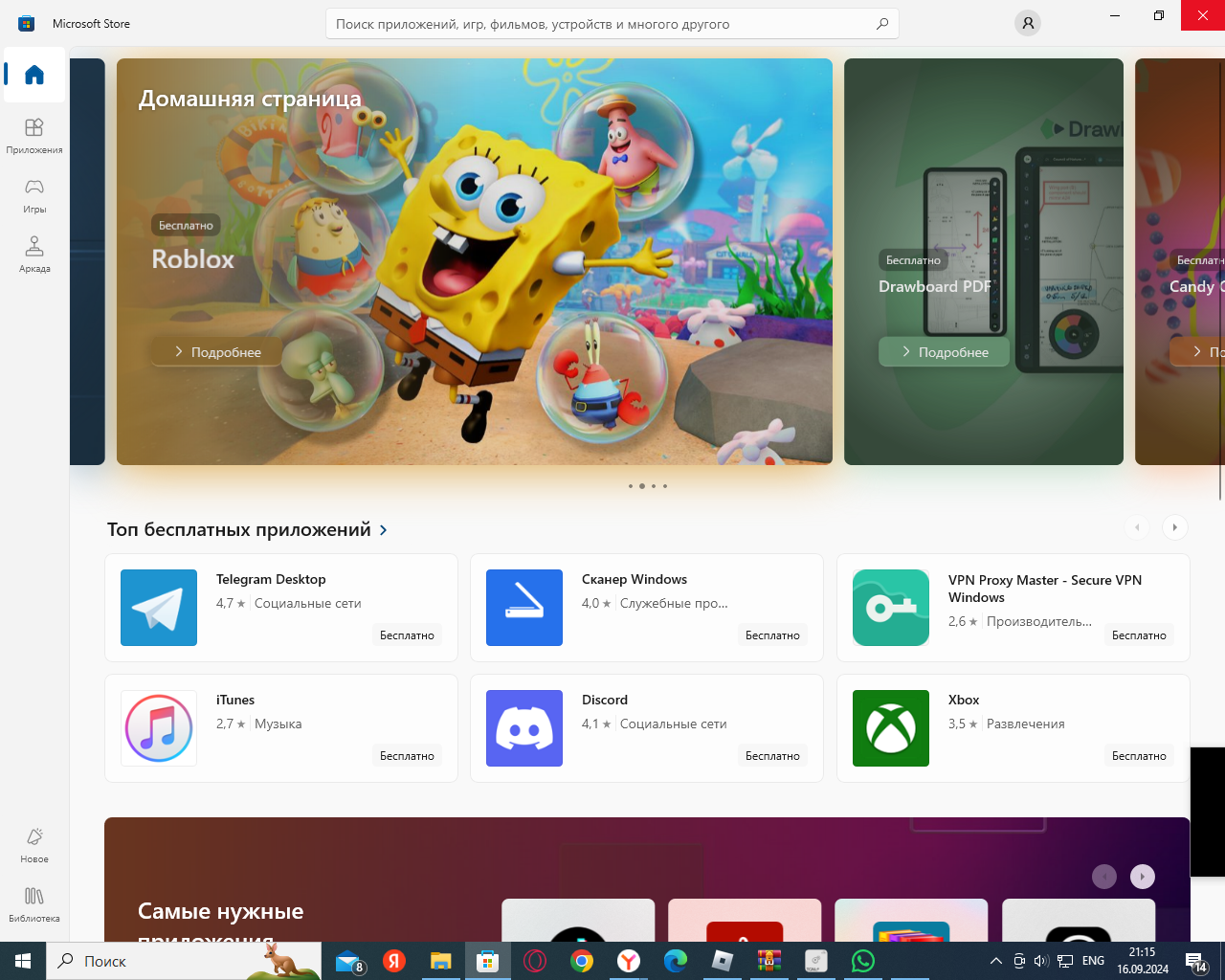Click Бесплатно button for Xbox

tap(1139, 756)
